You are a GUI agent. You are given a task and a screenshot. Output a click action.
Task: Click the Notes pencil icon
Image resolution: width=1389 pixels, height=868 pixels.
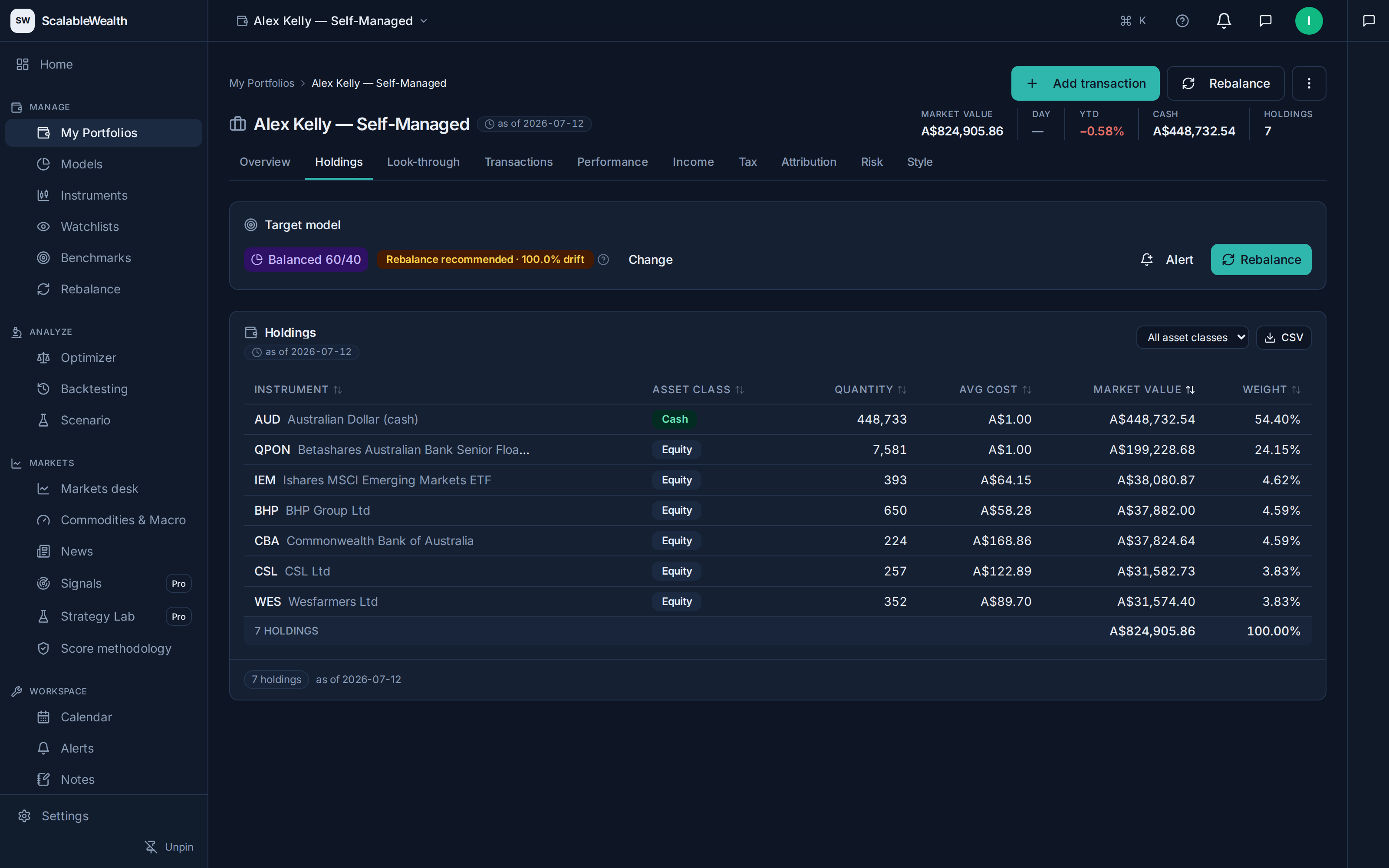pos(43,779)
